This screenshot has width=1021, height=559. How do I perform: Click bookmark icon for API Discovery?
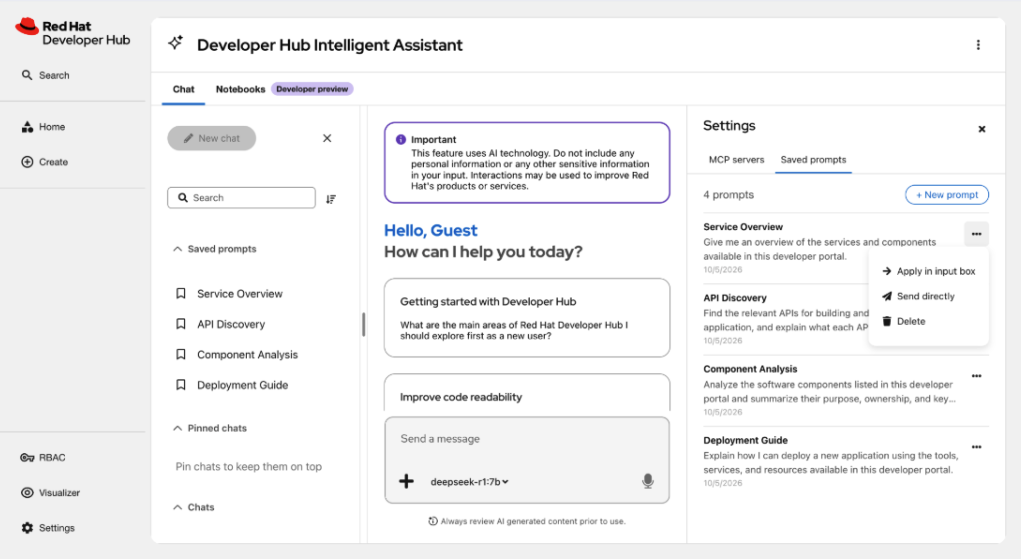(x=181, y=324)
